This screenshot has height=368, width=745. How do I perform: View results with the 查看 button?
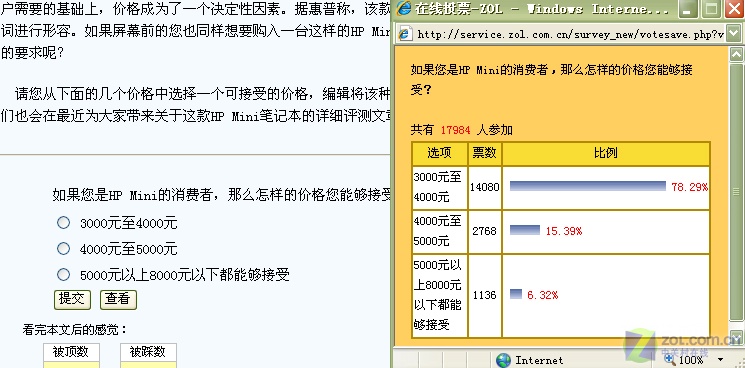click(x=118, y=299)
